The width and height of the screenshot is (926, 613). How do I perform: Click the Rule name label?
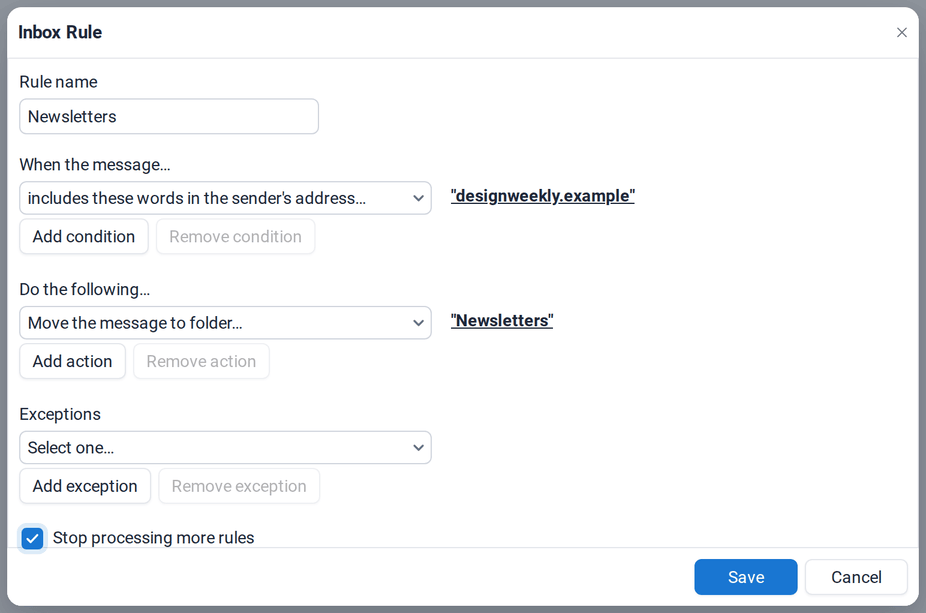[58, 81]
